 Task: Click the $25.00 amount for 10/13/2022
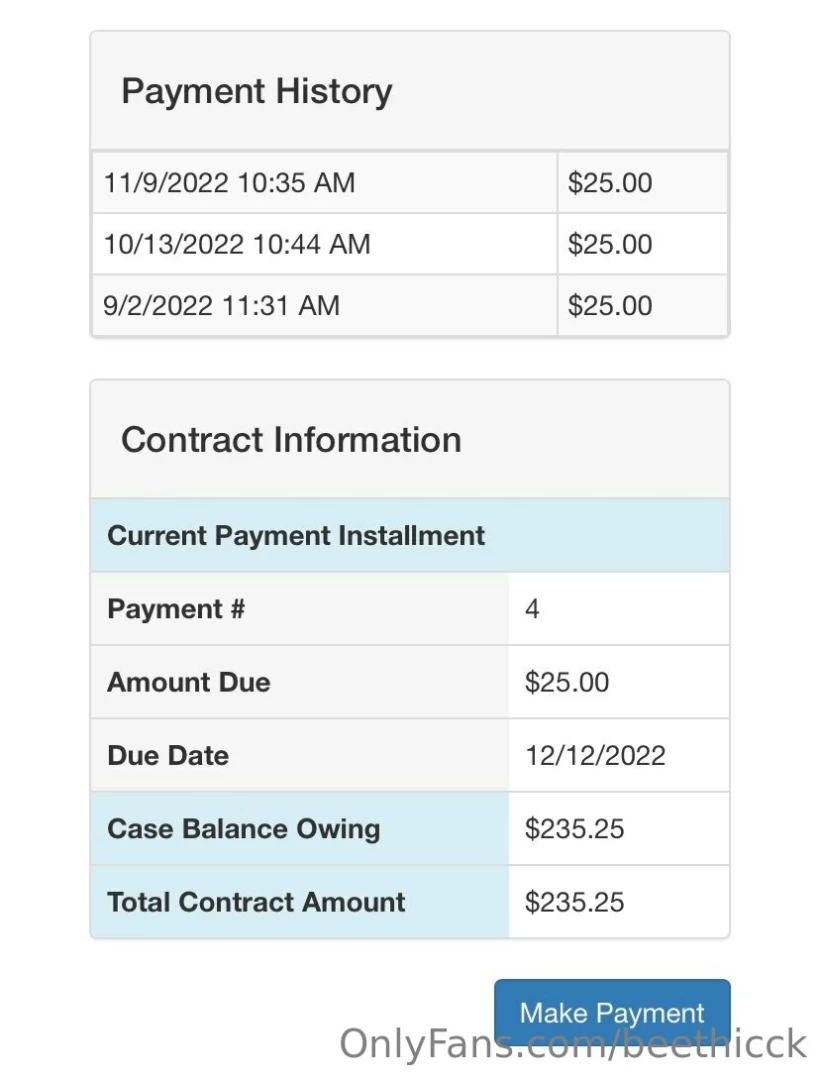point(610,244)
